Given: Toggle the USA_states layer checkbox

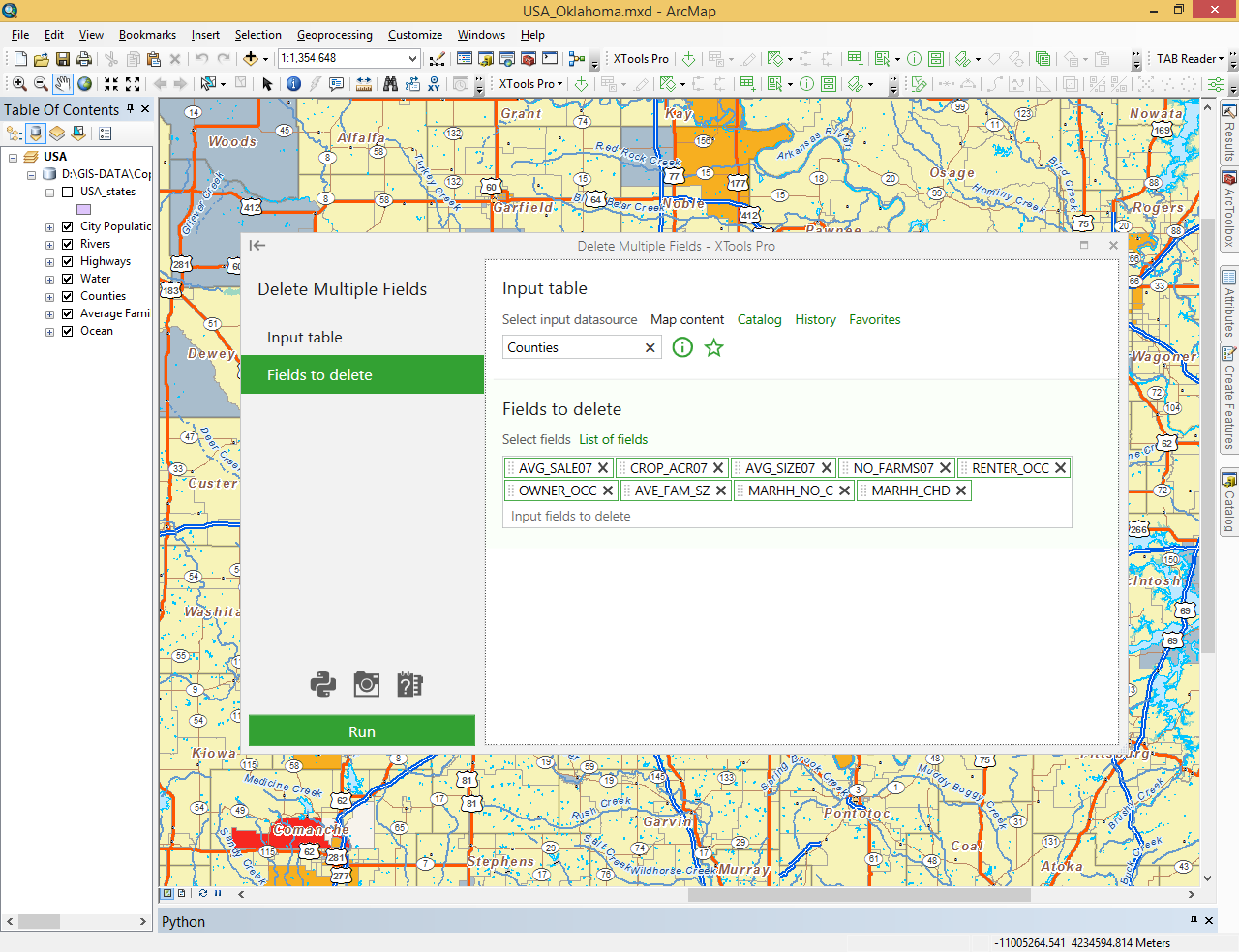Looking at the screenshot, I should point(67,192).
